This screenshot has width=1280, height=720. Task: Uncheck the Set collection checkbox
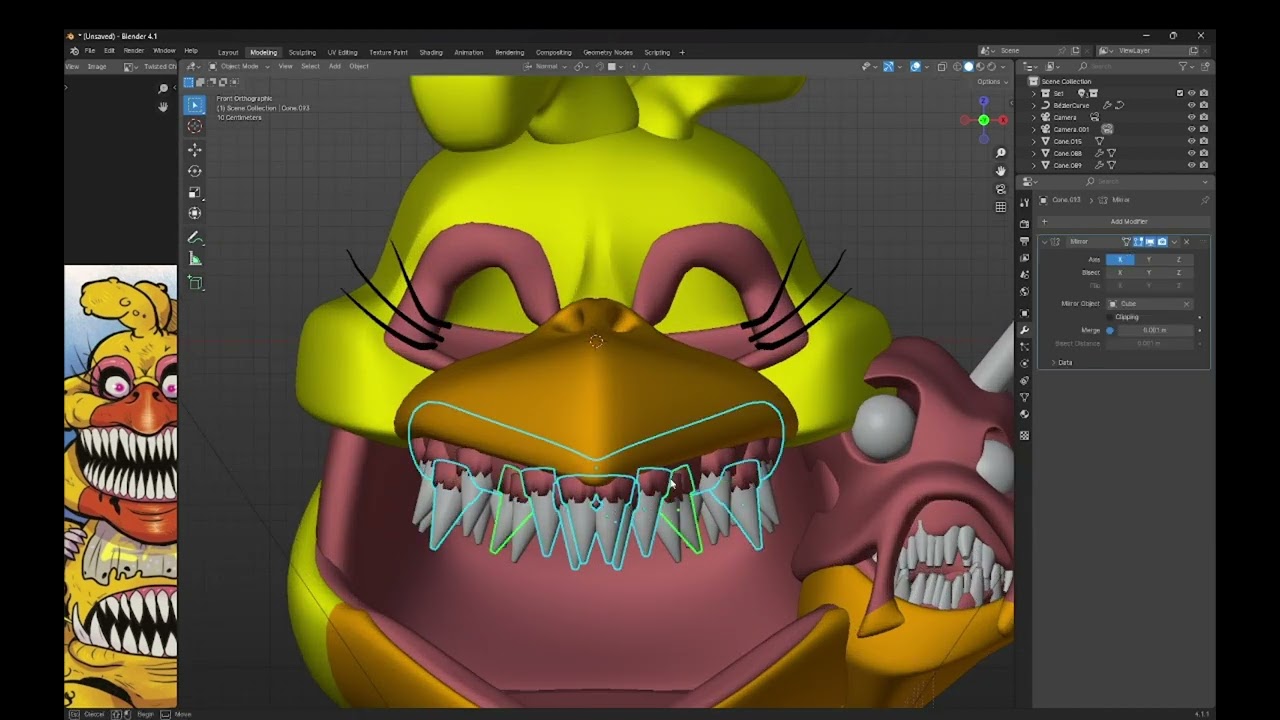(1180, 93)
